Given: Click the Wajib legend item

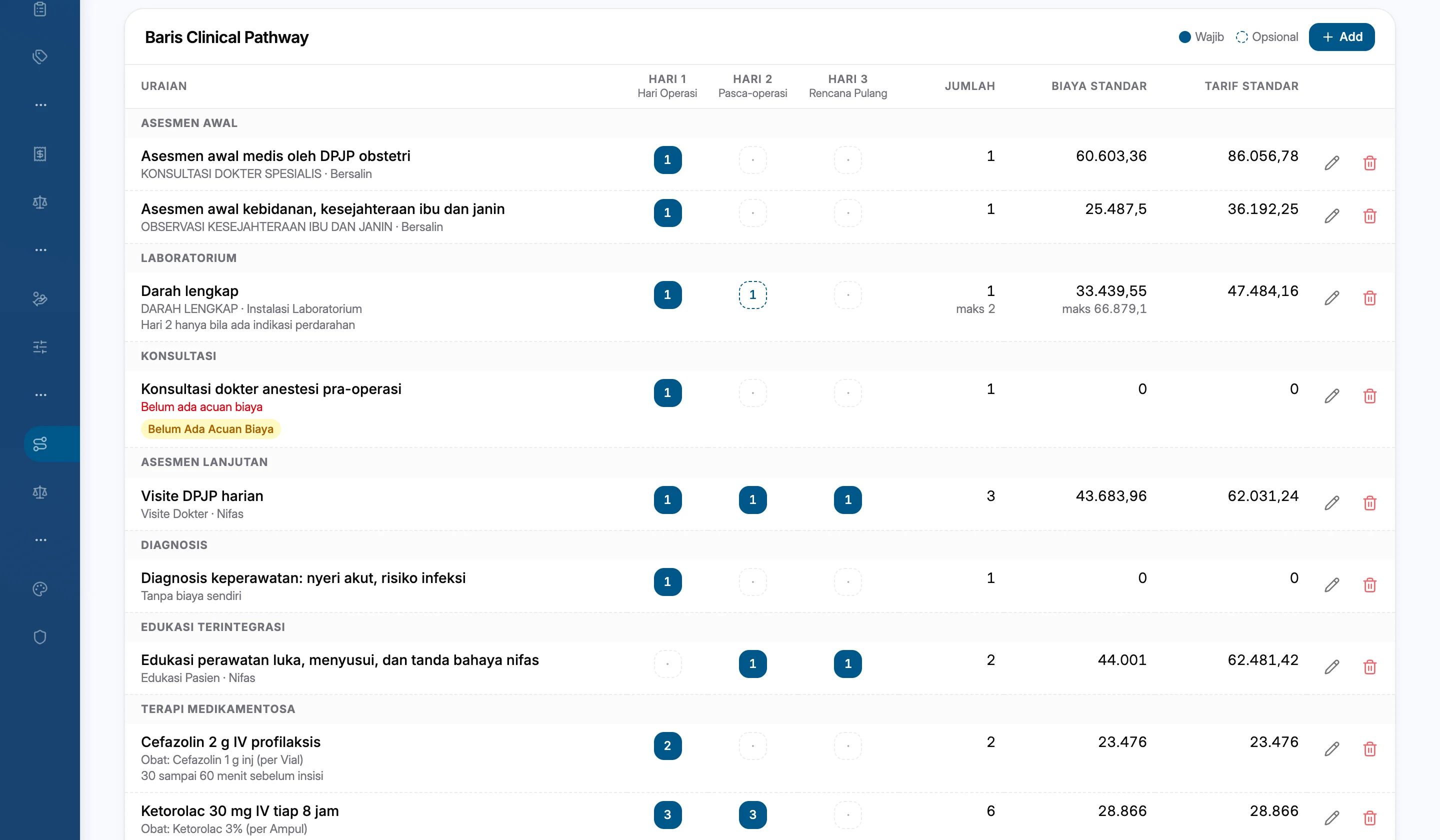Looking at the screenshot, I should coord(1201,37).
